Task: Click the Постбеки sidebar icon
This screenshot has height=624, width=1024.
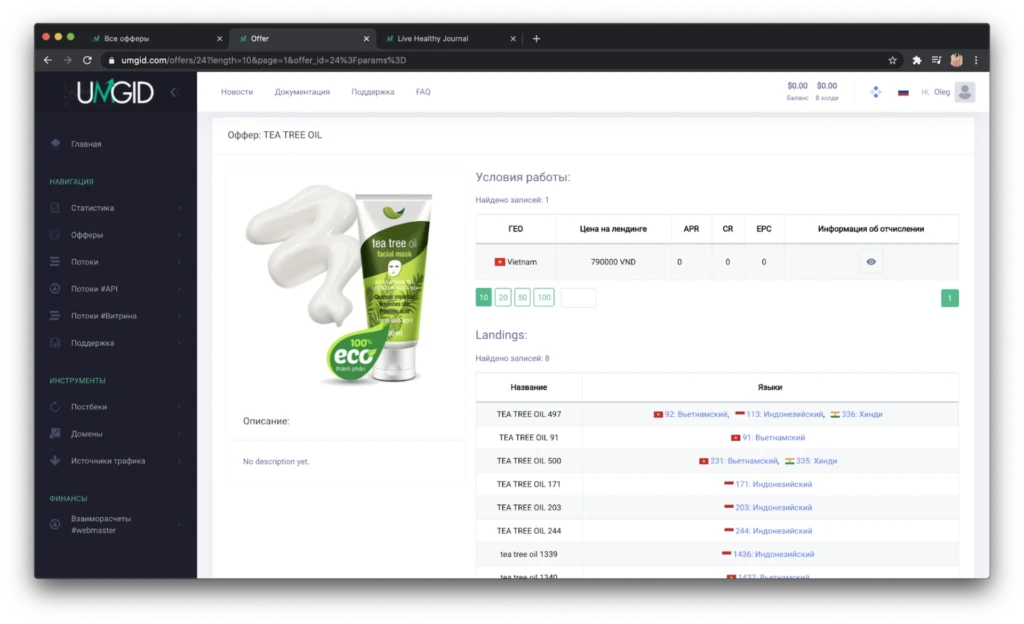Action: tap(55, 407)
